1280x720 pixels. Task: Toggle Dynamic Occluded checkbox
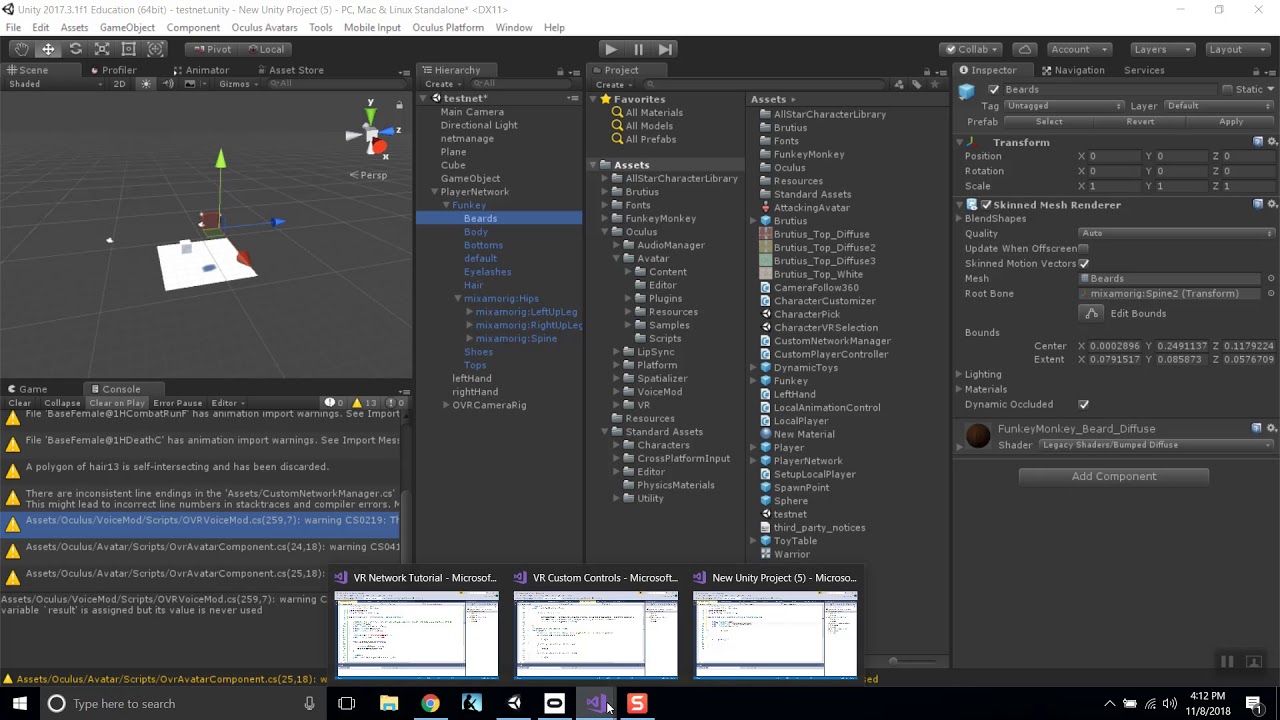(x=1084, y=405)
